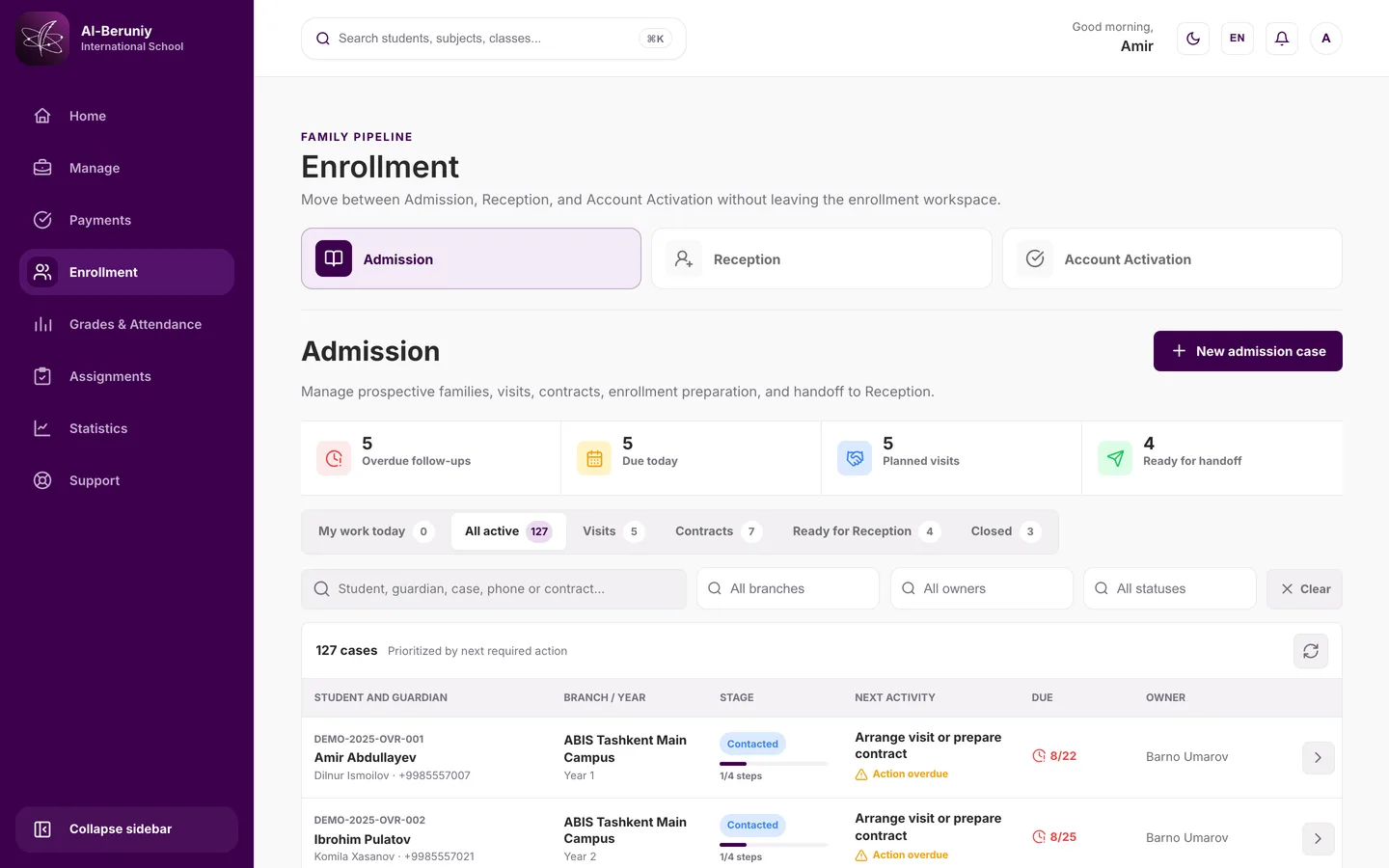The width and height of the screenshot is (1389, 868).
Task: Select the All active tab
Action: pyautogui.click(x=508, y=531)
